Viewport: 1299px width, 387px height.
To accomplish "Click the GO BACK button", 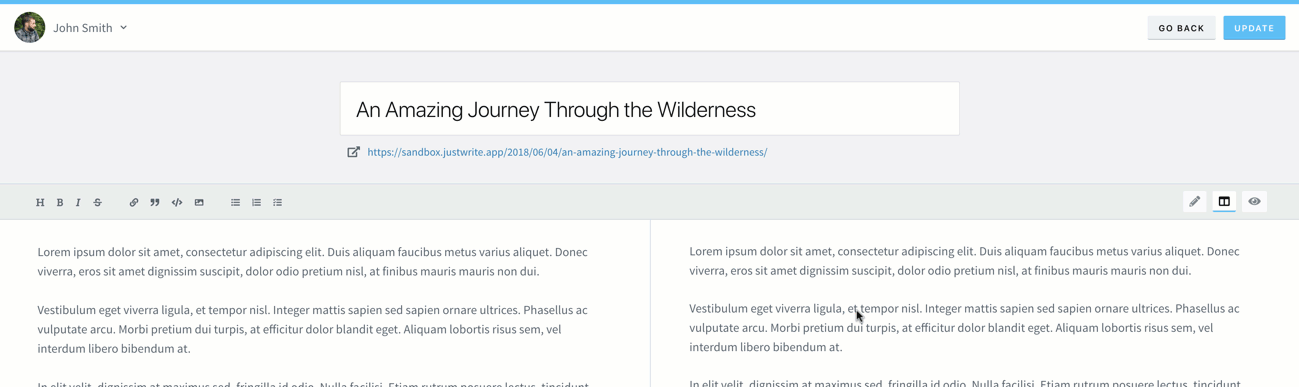I will pyautogui.click(x=1181, y=28).
